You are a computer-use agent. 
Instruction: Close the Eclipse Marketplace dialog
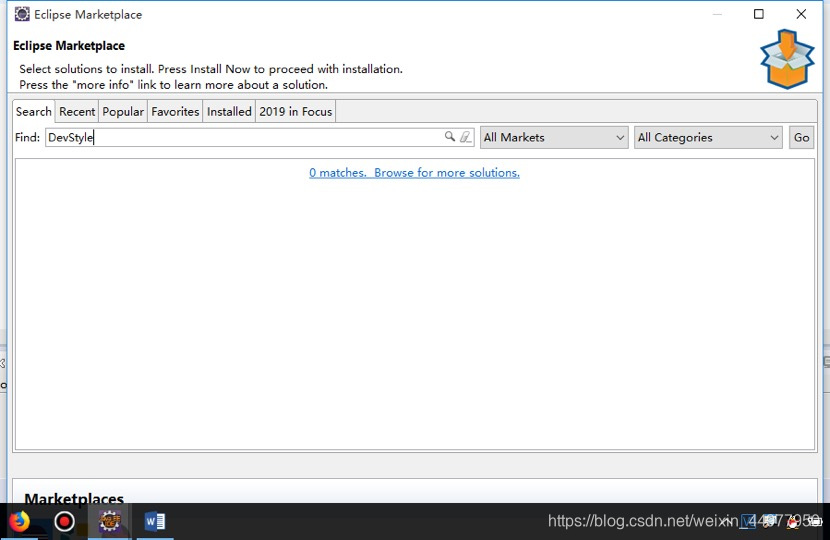(x=801, y=14)
